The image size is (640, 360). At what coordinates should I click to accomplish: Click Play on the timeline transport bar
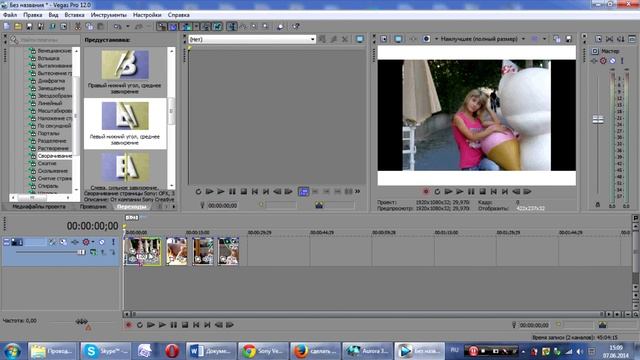click(x=162, y=325)
